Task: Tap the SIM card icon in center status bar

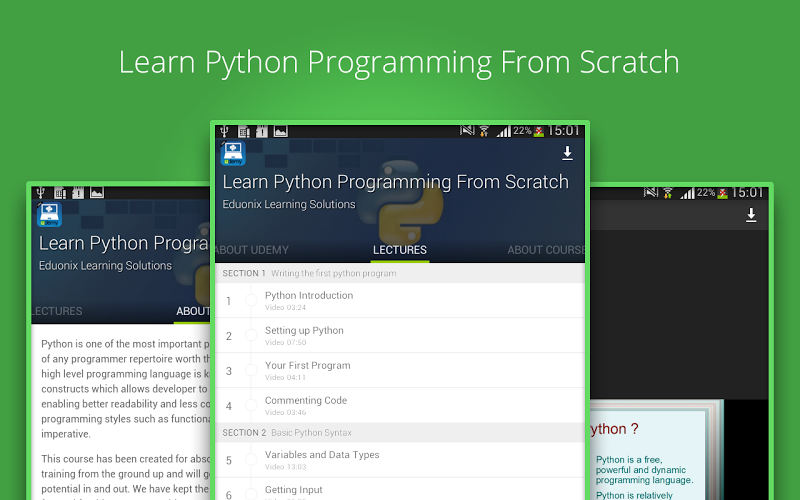Action: (x=244, y=132)
